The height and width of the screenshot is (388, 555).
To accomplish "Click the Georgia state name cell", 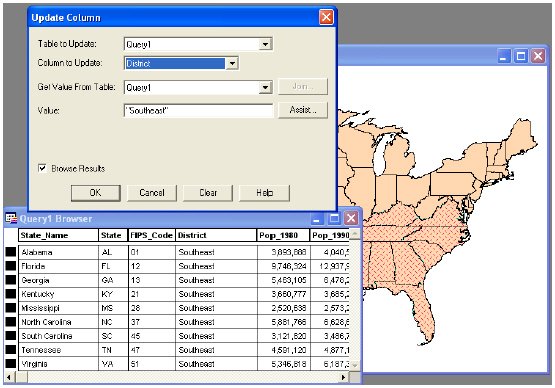I will coord(58,280).
